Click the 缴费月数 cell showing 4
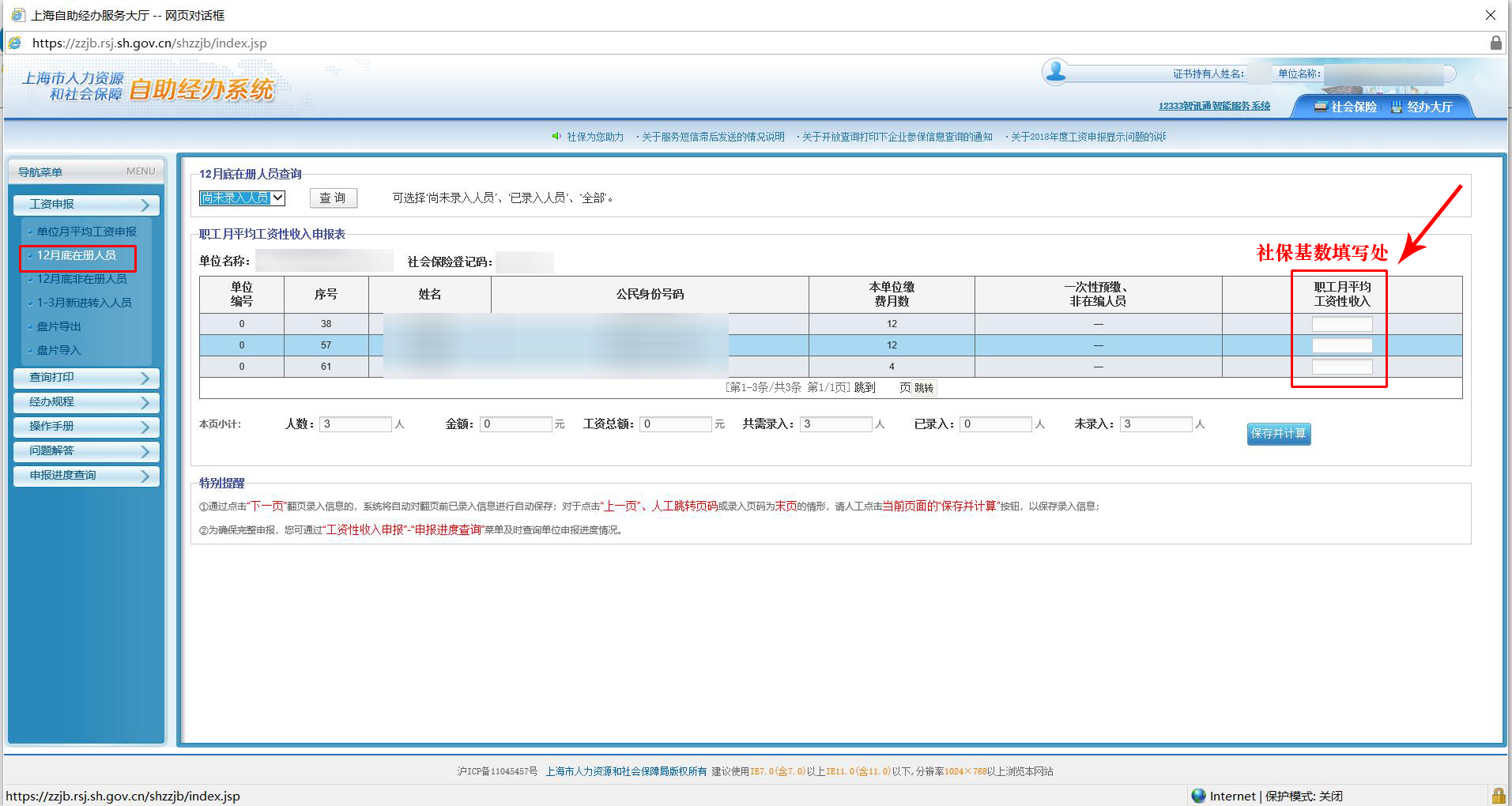The width and height of the screenshot is (1512, 806). point(892,367)
